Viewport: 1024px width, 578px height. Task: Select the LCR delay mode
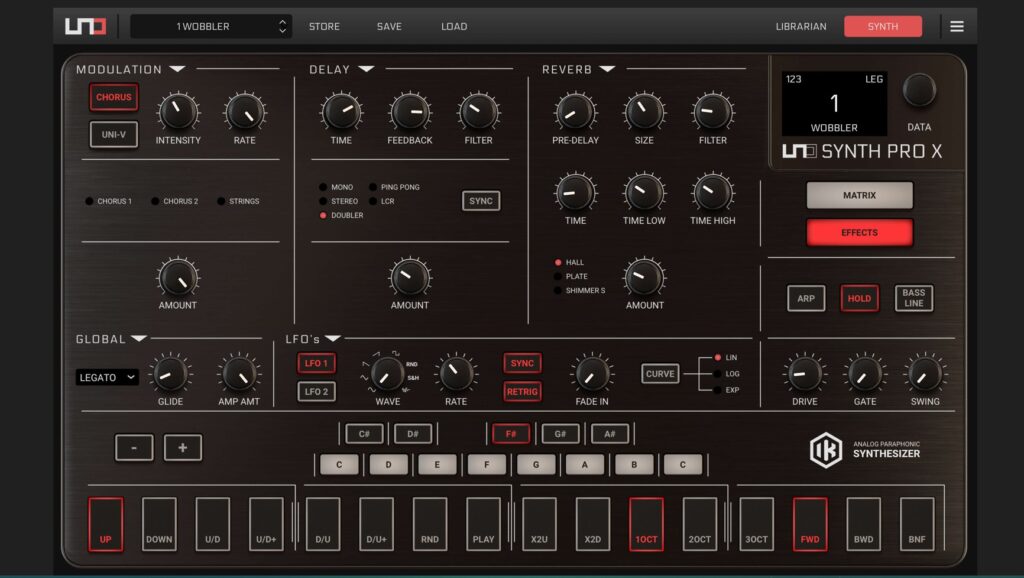coord(382,201)
